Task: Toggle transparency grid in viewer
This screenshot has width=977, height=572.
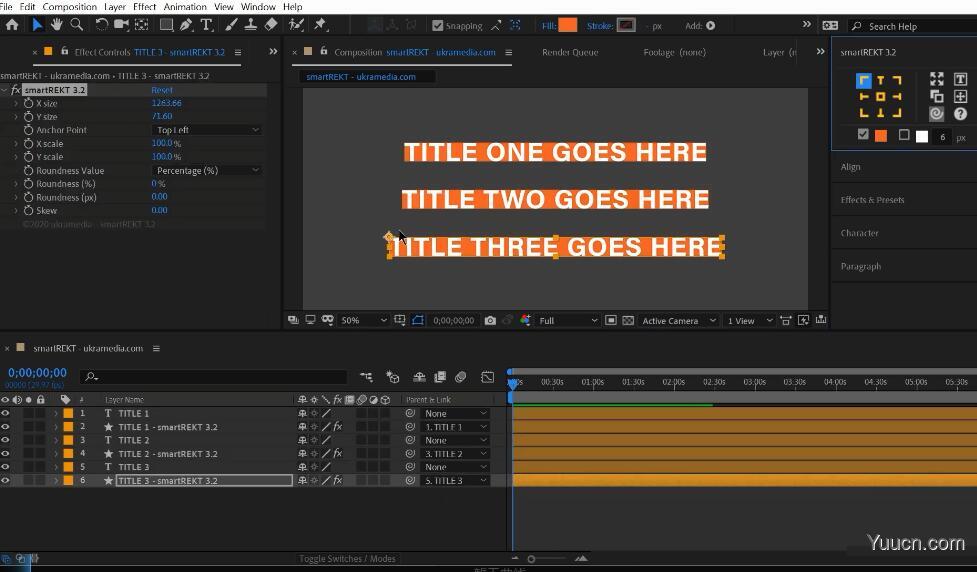Action: [x=628, y=320]
